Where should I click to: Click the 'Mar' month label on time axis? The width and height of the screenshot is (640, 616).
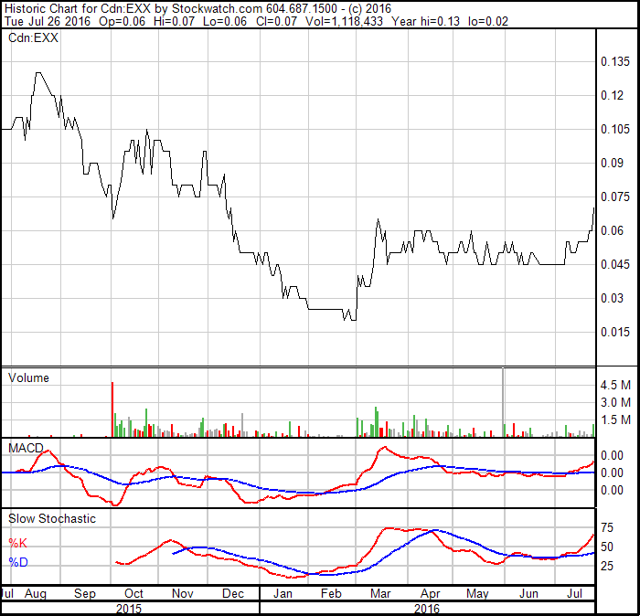[380, 594]
